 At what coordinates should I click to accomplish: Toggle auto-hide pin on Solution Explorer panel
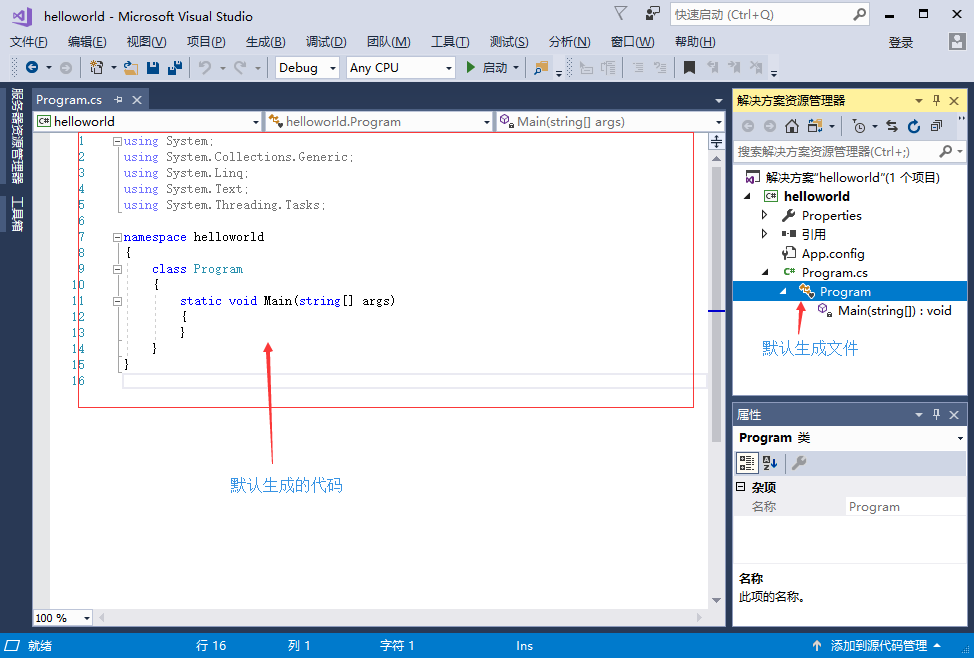[937, 101]
